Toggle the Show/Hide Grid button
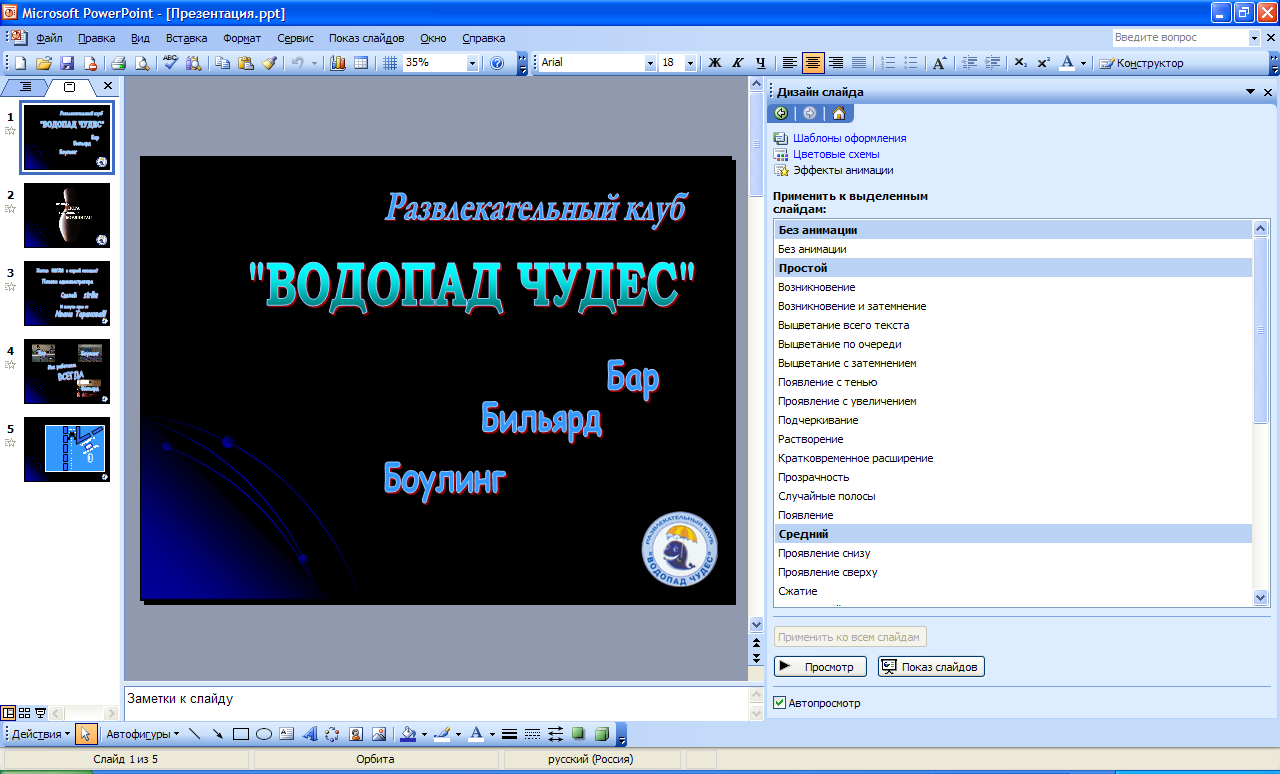Screen dimensions: 1280x774 [x=390, y=63]
